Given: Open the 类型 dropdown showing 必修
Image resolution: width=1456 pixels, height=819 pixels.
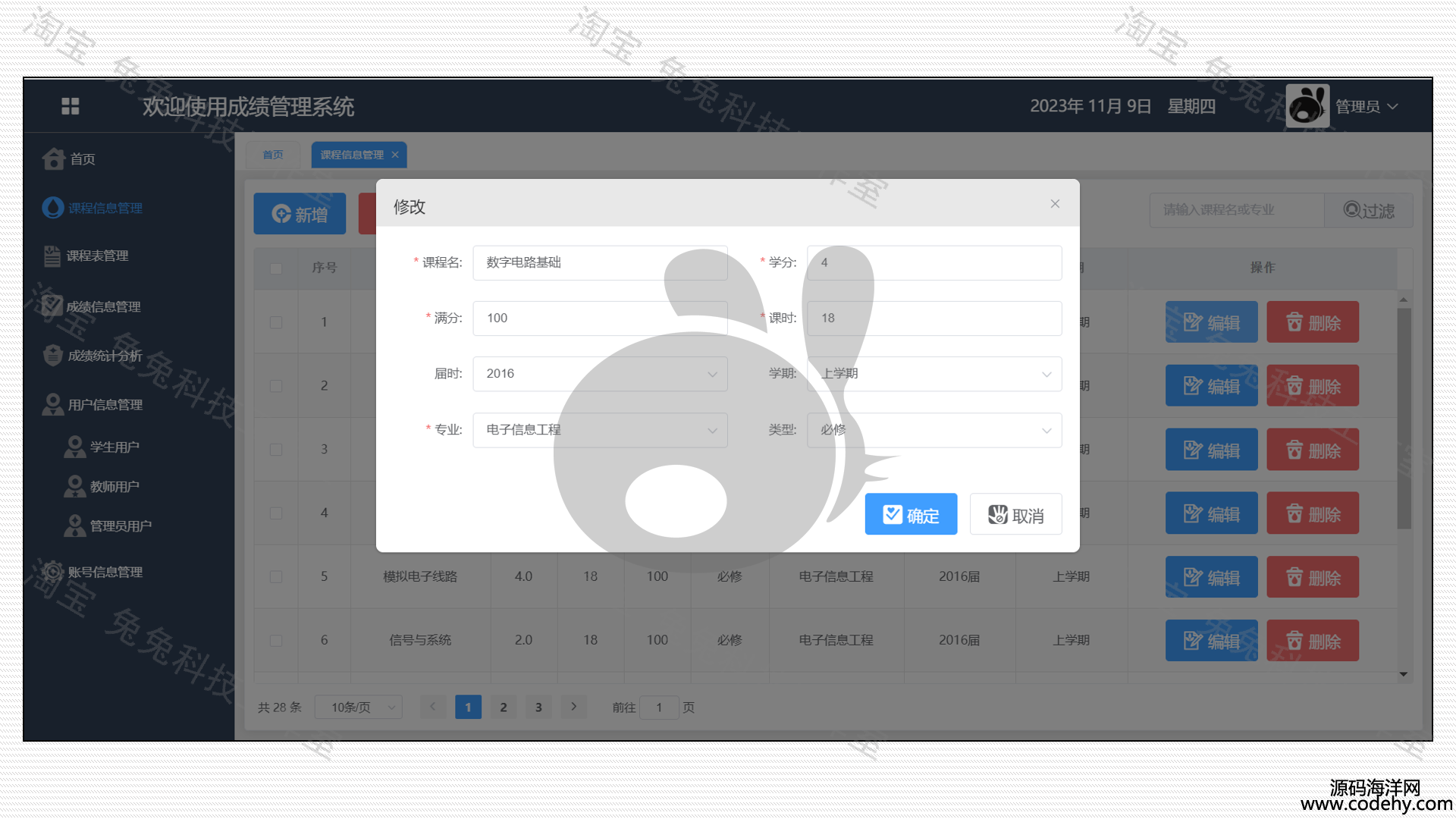Looking at the screenshot, I should [x=934, y=430].
